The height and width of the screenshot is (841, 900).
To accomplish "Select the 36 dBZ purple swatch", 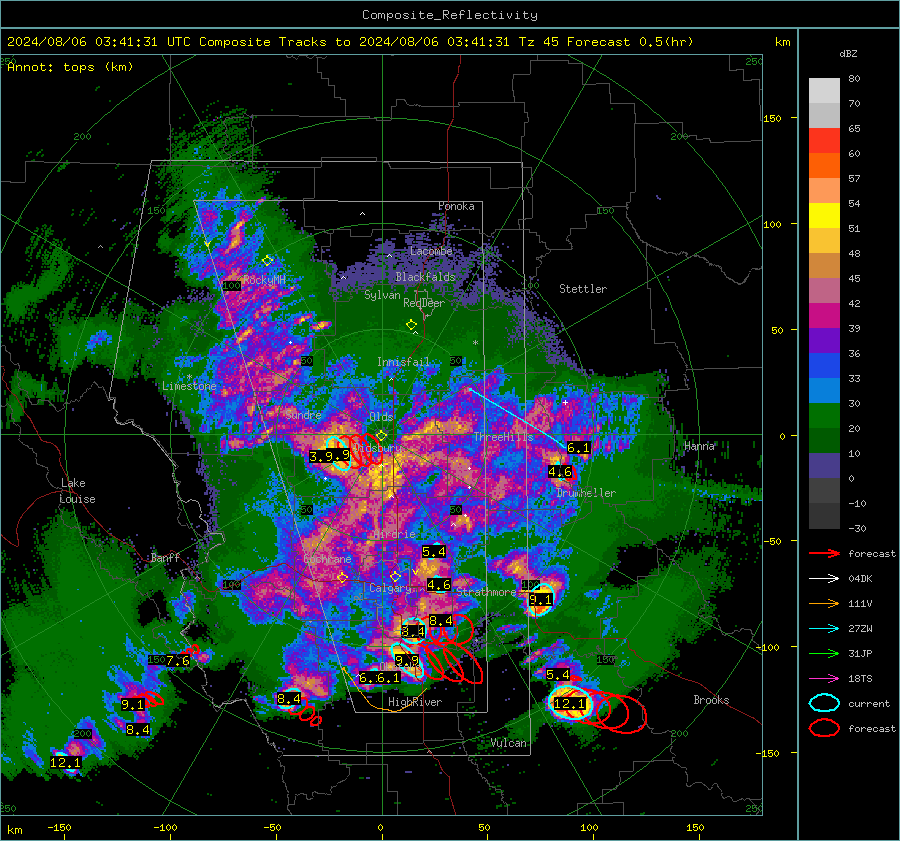I will click(824, 340).
